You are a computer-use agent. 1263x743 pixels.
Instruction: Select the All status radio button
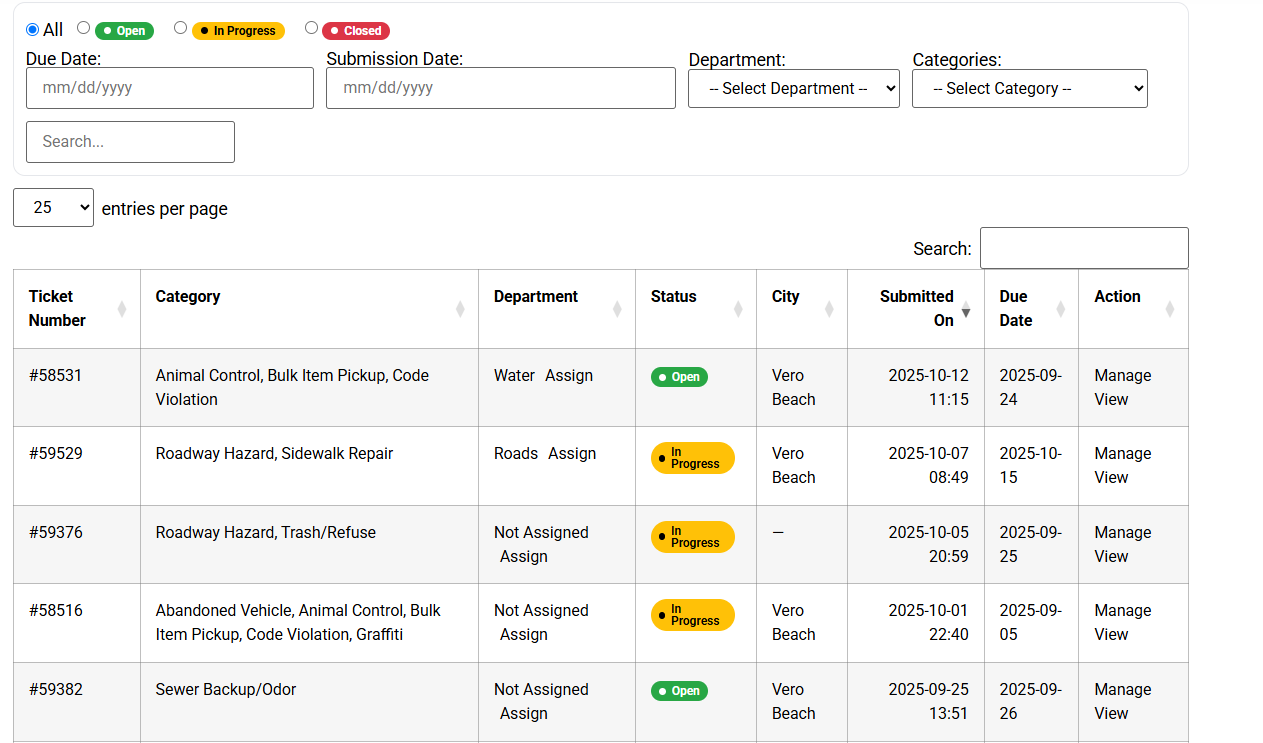33,30
